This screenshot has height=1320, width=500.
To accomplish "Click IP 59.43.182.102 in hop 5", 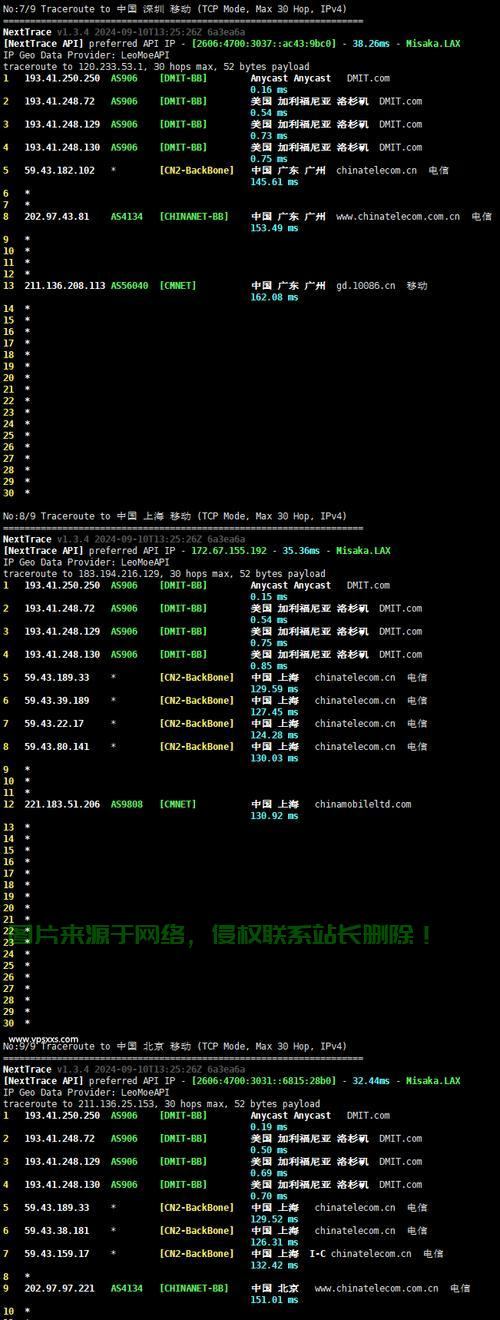I will point(60,171).
